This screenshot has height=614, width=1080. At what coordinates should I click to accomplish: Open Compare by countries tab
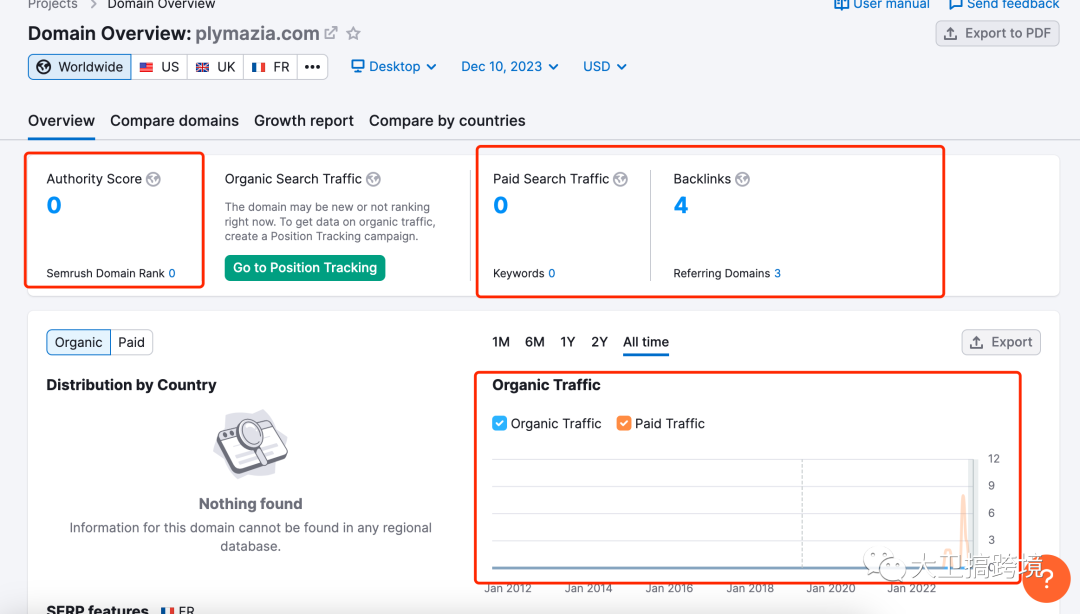[447, 121]
